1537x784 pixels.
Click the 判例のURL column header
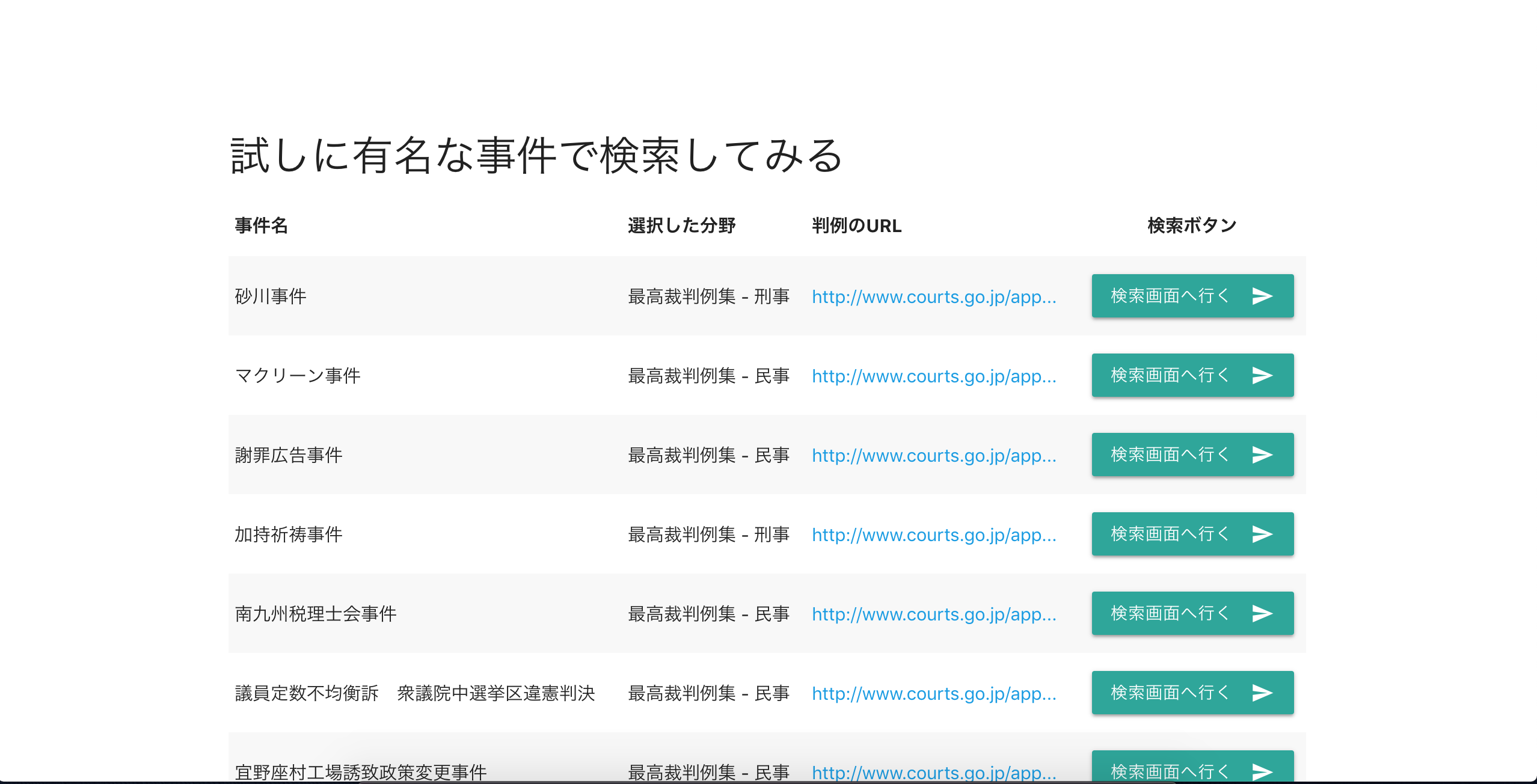pyautogui.click(x=856, y=225)
